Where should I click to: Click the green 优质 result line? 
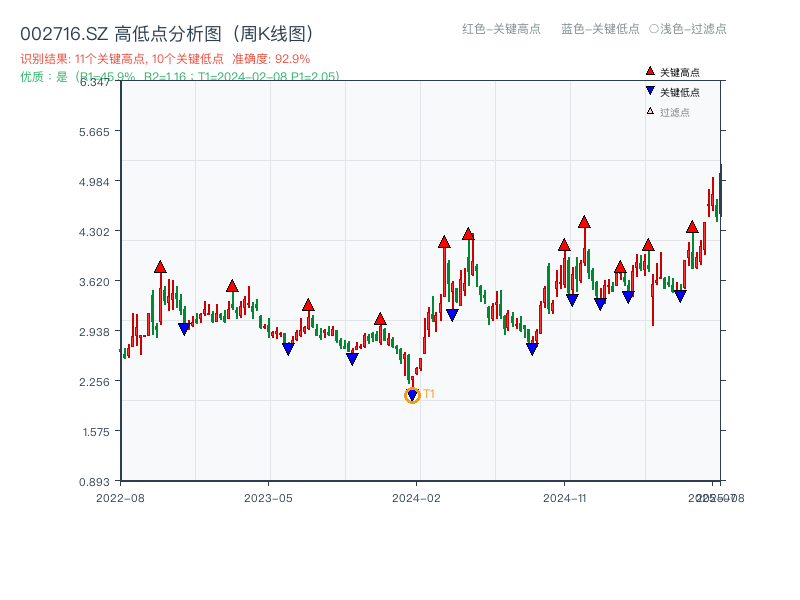pyautogui.click(x=180, y=77)
